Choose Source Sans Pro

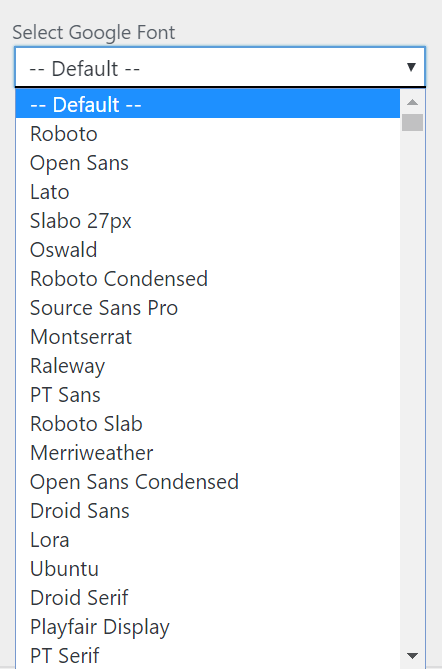pyautogui.click(x=208, y=308)
